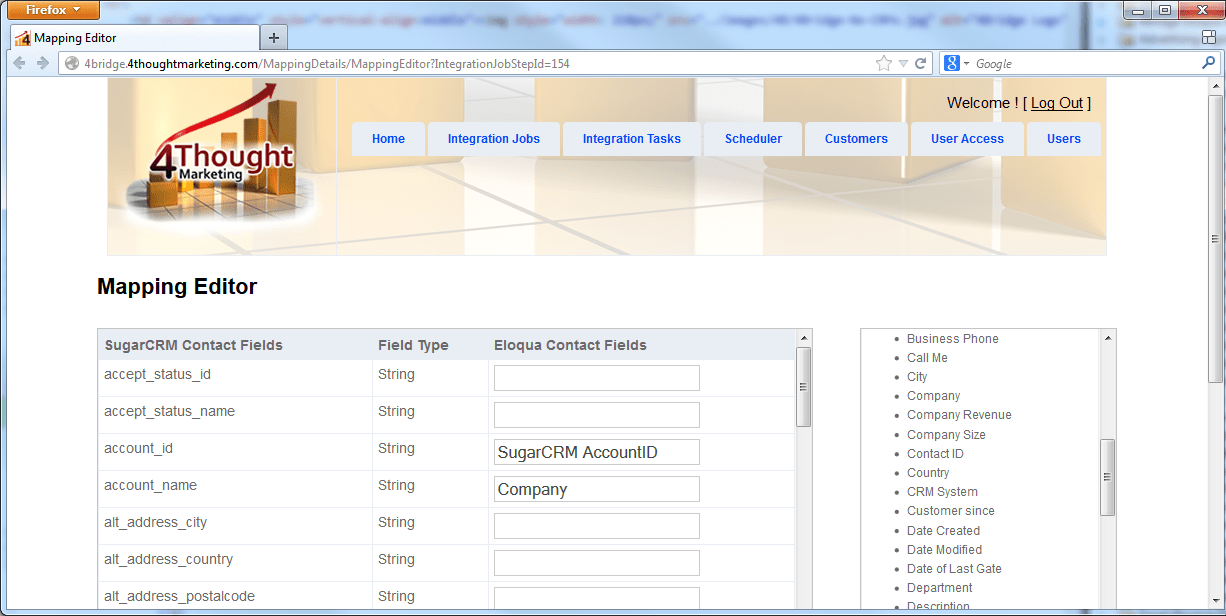1226x616 pixels.
Task: Open the User Access menu item
Action: point(967,139)
